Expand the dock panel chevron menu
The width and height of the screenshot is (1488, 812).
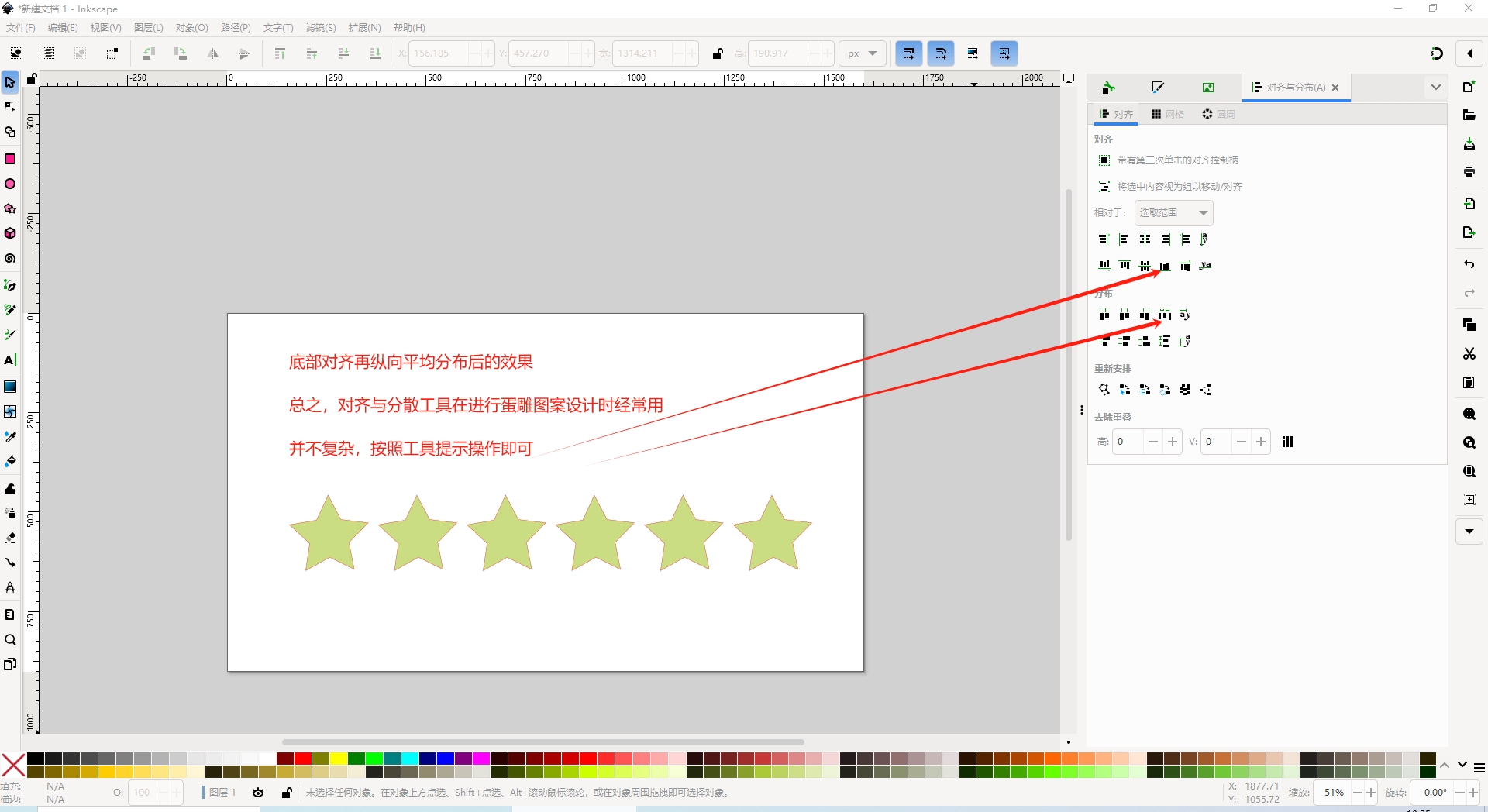coord(1435,88)
